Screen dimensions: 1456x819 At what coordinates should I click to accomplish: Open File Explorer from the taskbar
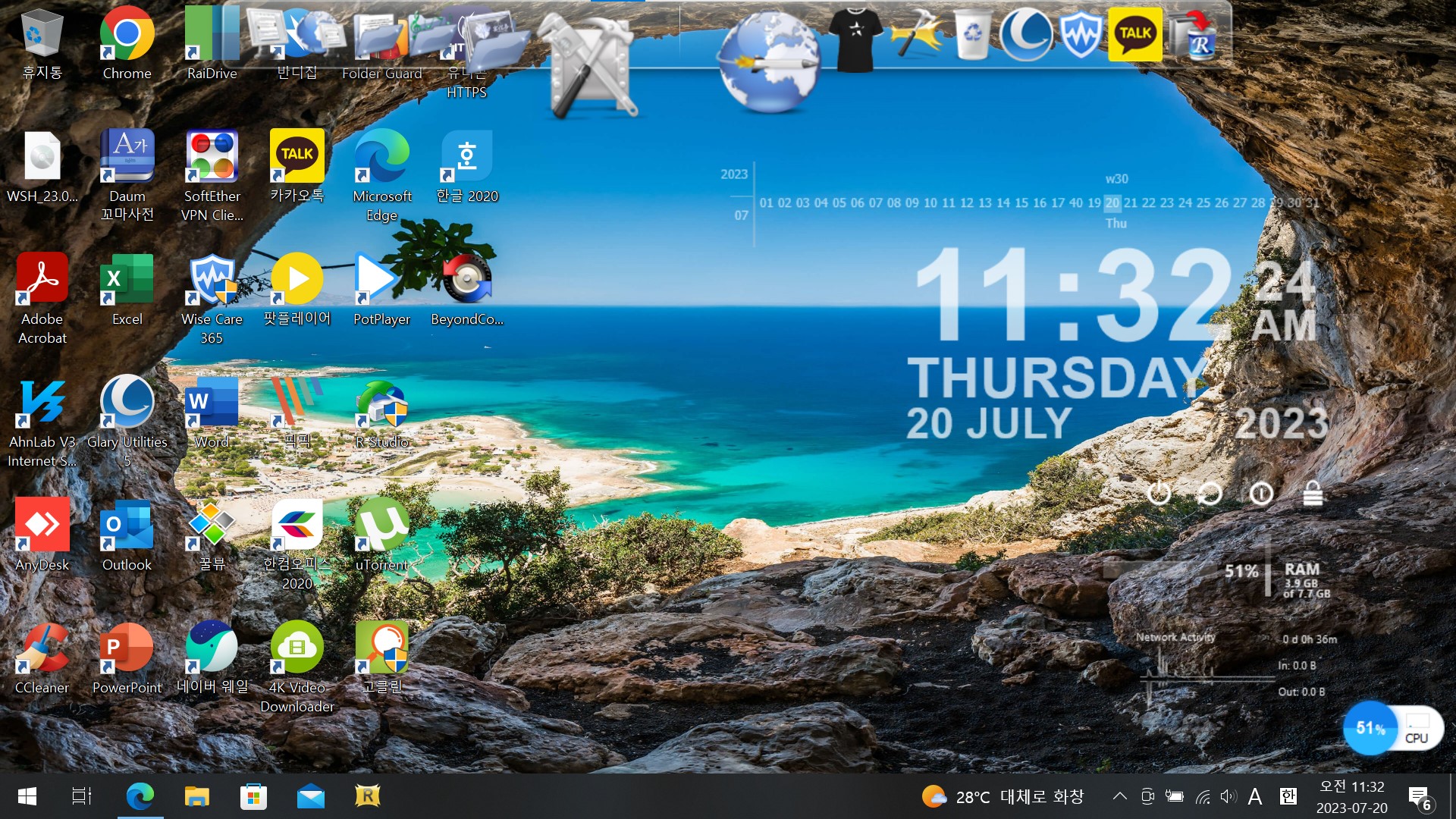pyautogui.click(x=197, y=796)
